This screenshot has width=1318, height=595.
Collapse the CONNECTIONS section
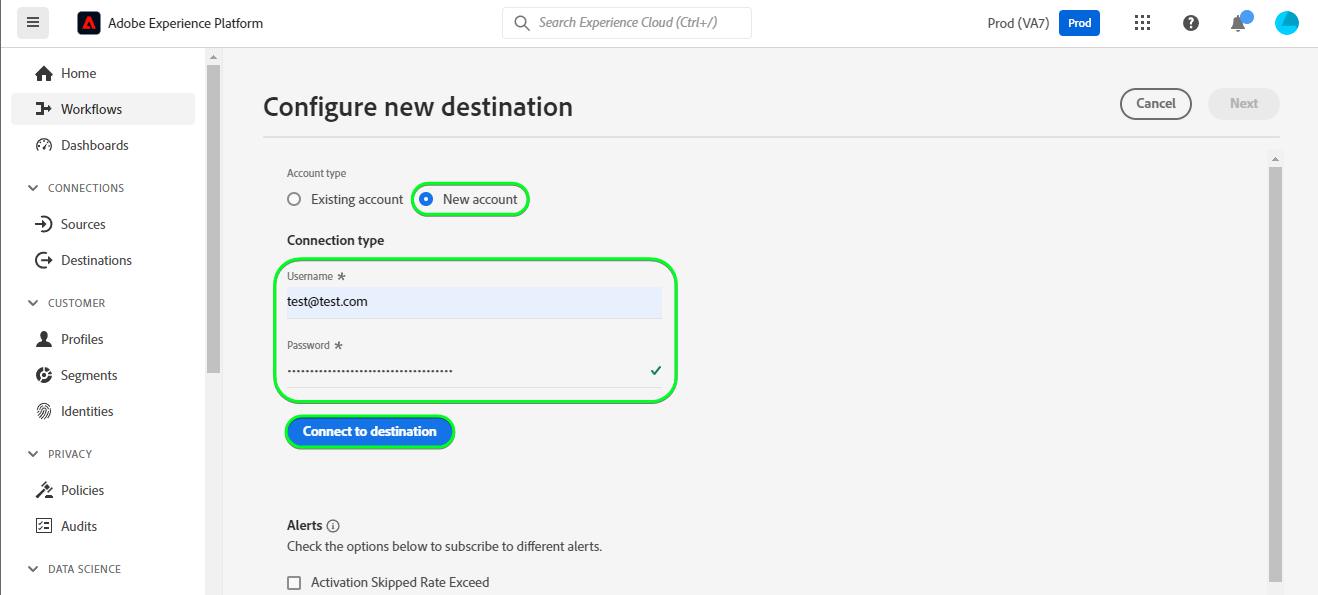pyautogui.click(x=34, y=188)
